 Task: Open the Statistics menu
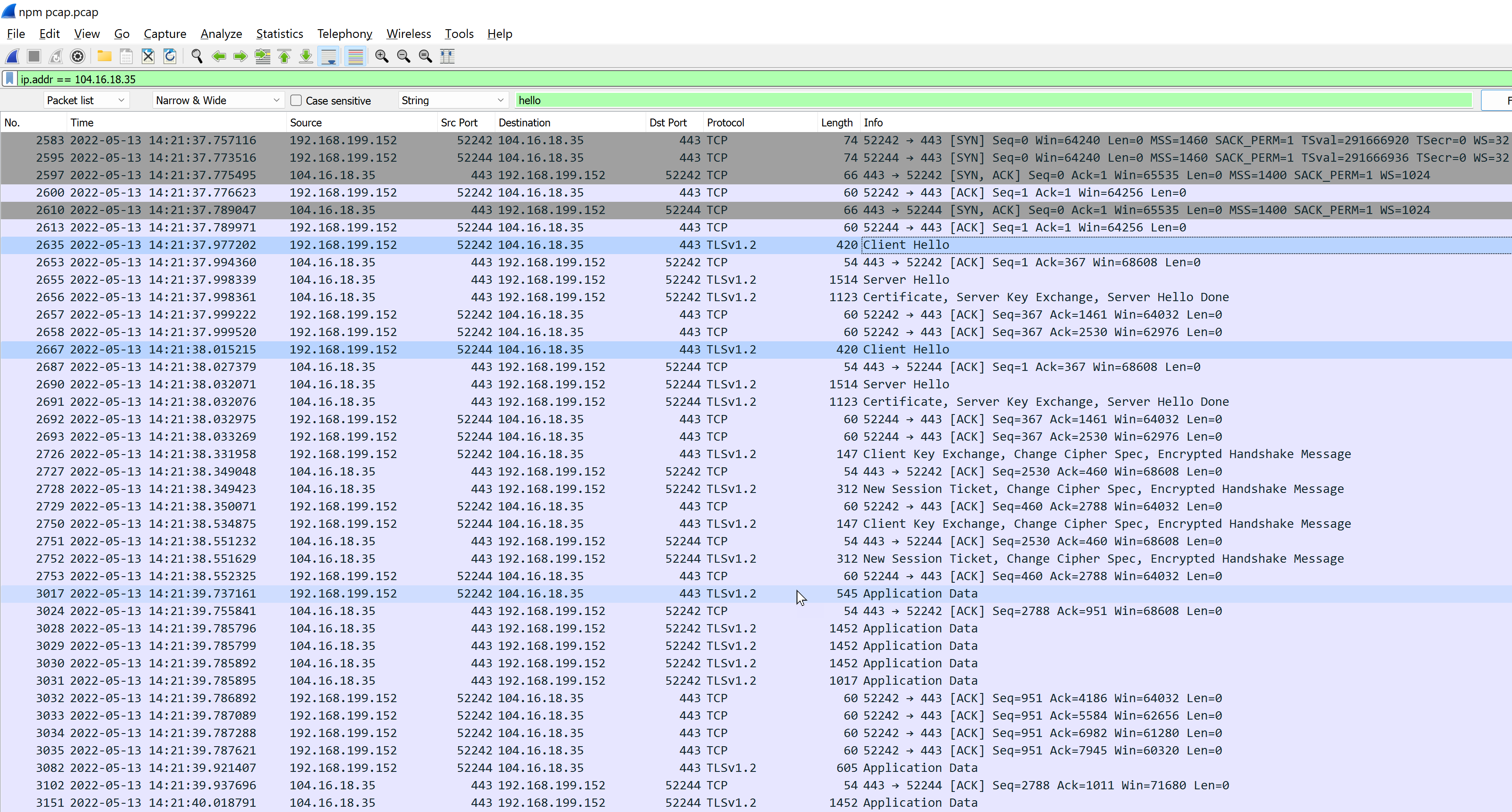pos(280,34)
